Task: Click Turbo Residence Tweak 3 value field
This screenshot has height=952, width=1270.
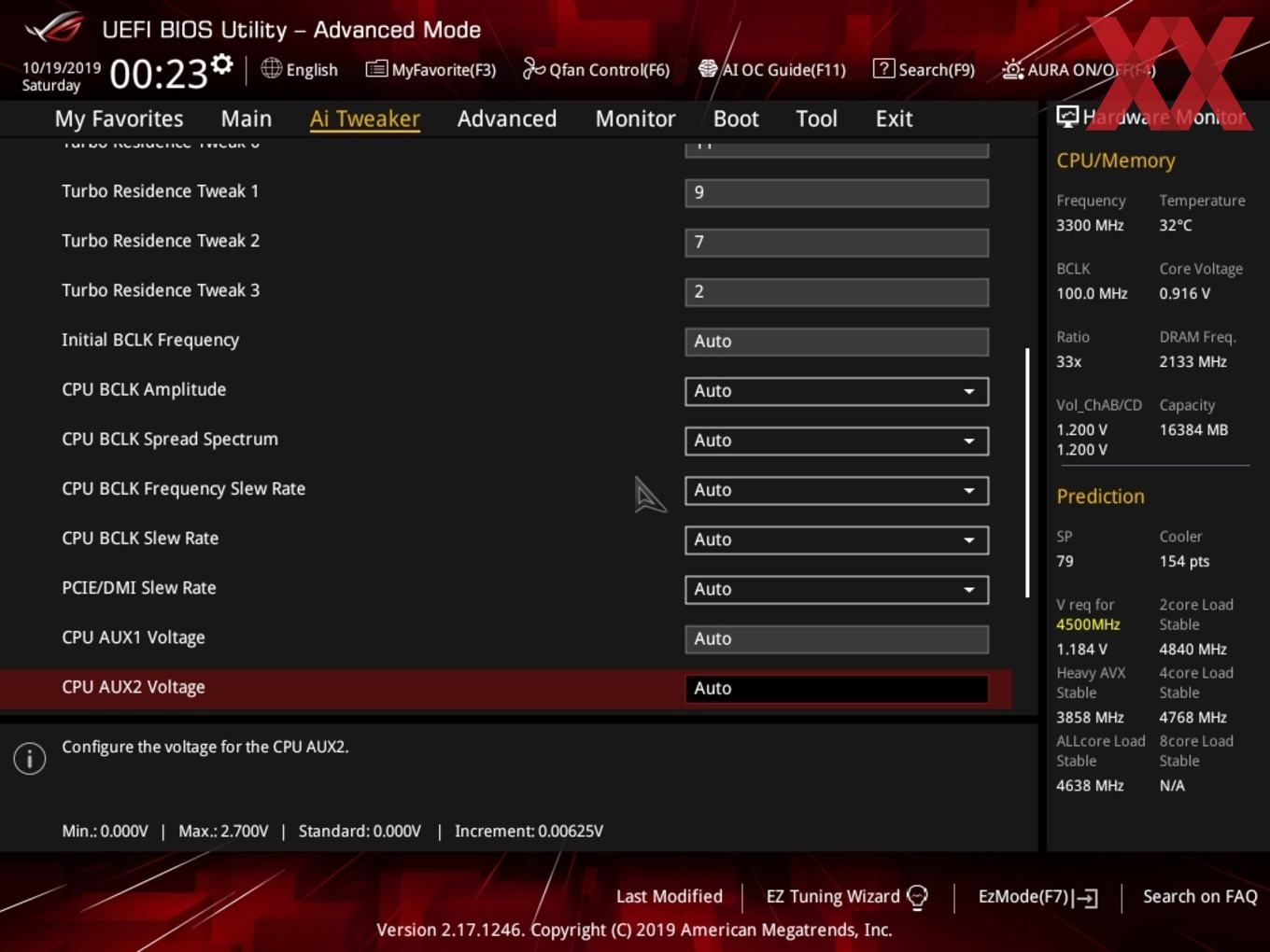Action: click(837, 292)
